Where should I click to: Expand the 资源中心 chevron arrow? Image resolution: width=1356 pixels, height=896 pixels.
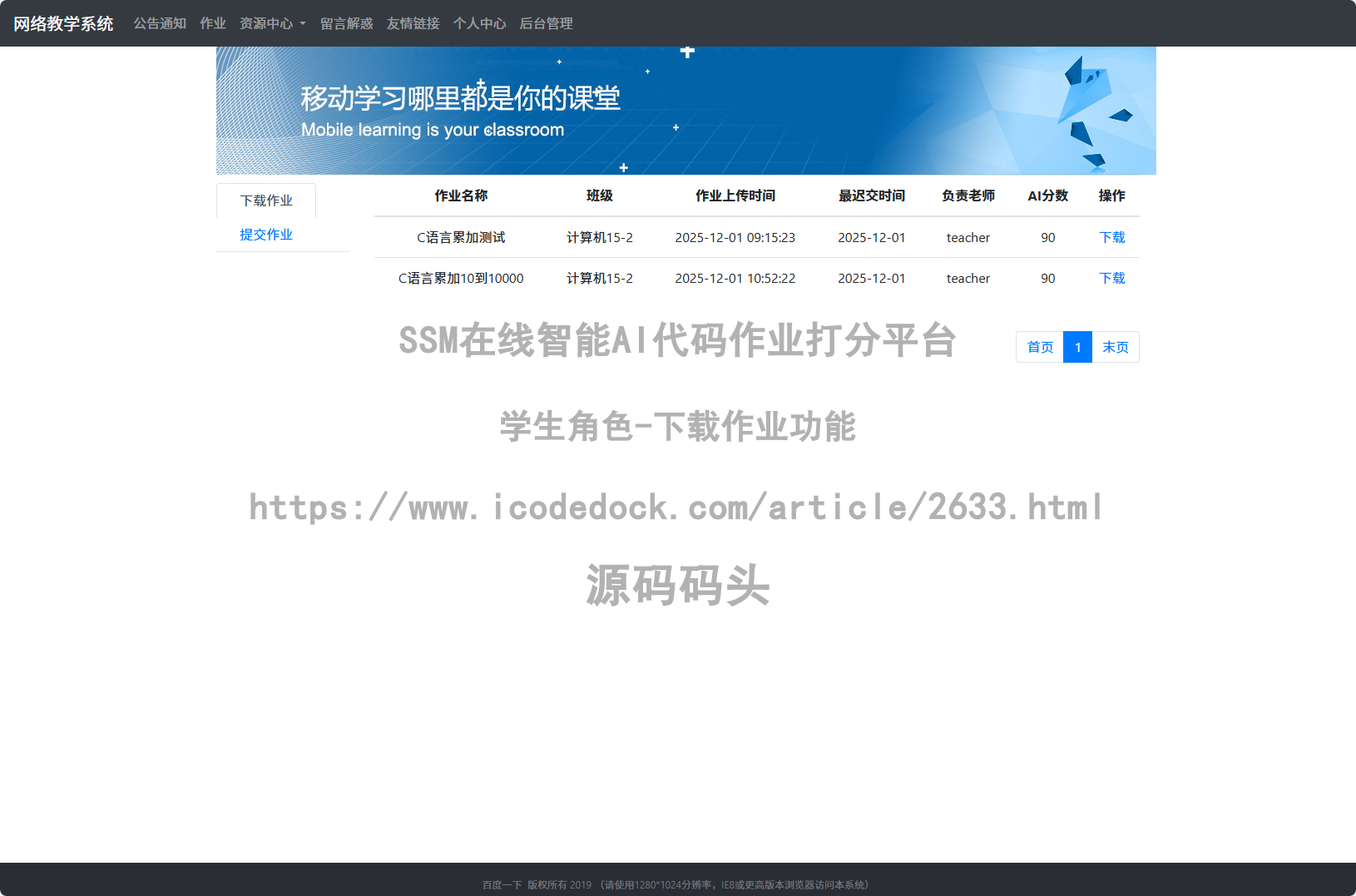click(x=302, y=24)
